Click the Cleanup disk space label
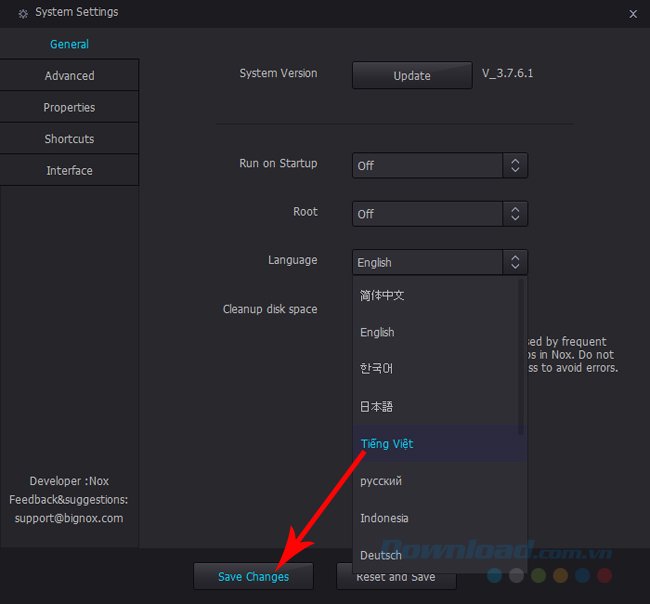Viewport: 650px width, 604px height. coord(270,309)
